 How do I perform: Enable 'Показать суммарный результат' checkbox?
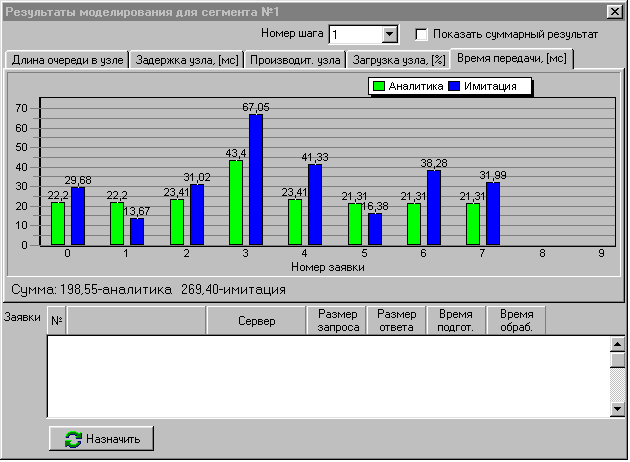tap(421, 34)
